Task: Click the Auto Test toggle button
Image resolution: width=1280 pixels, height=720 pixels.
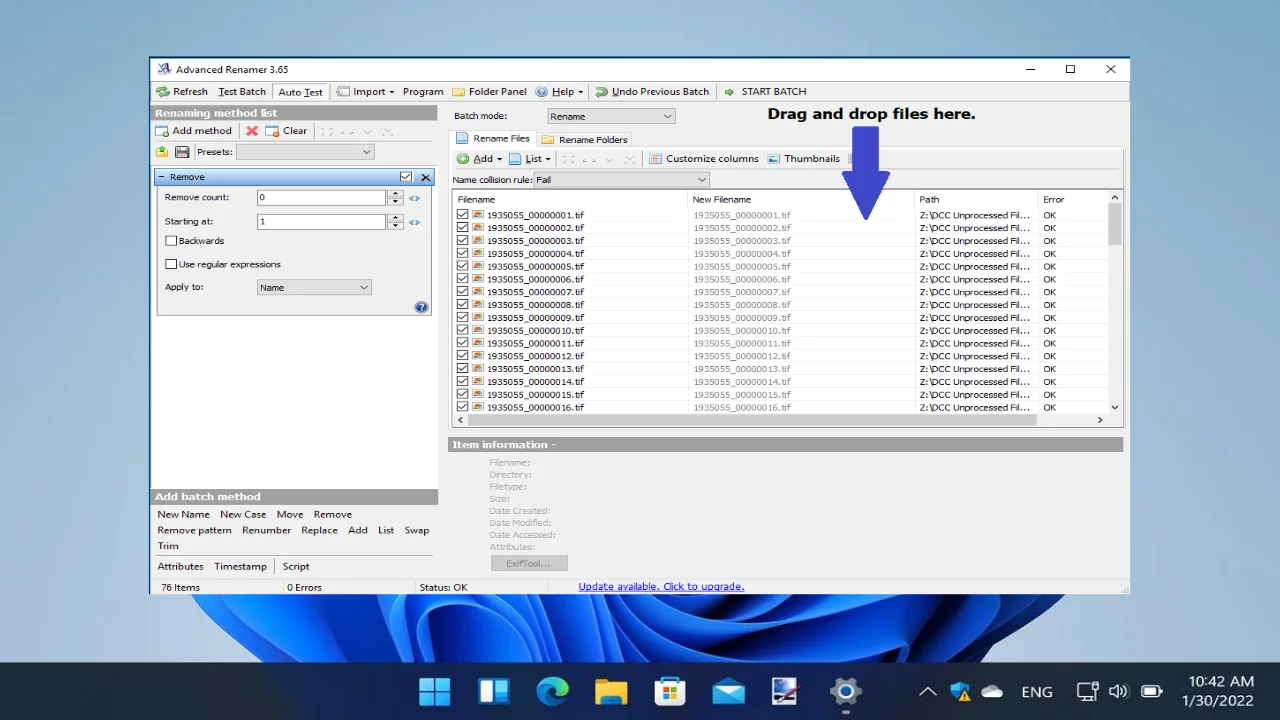Action: click(x=300, y=92)
